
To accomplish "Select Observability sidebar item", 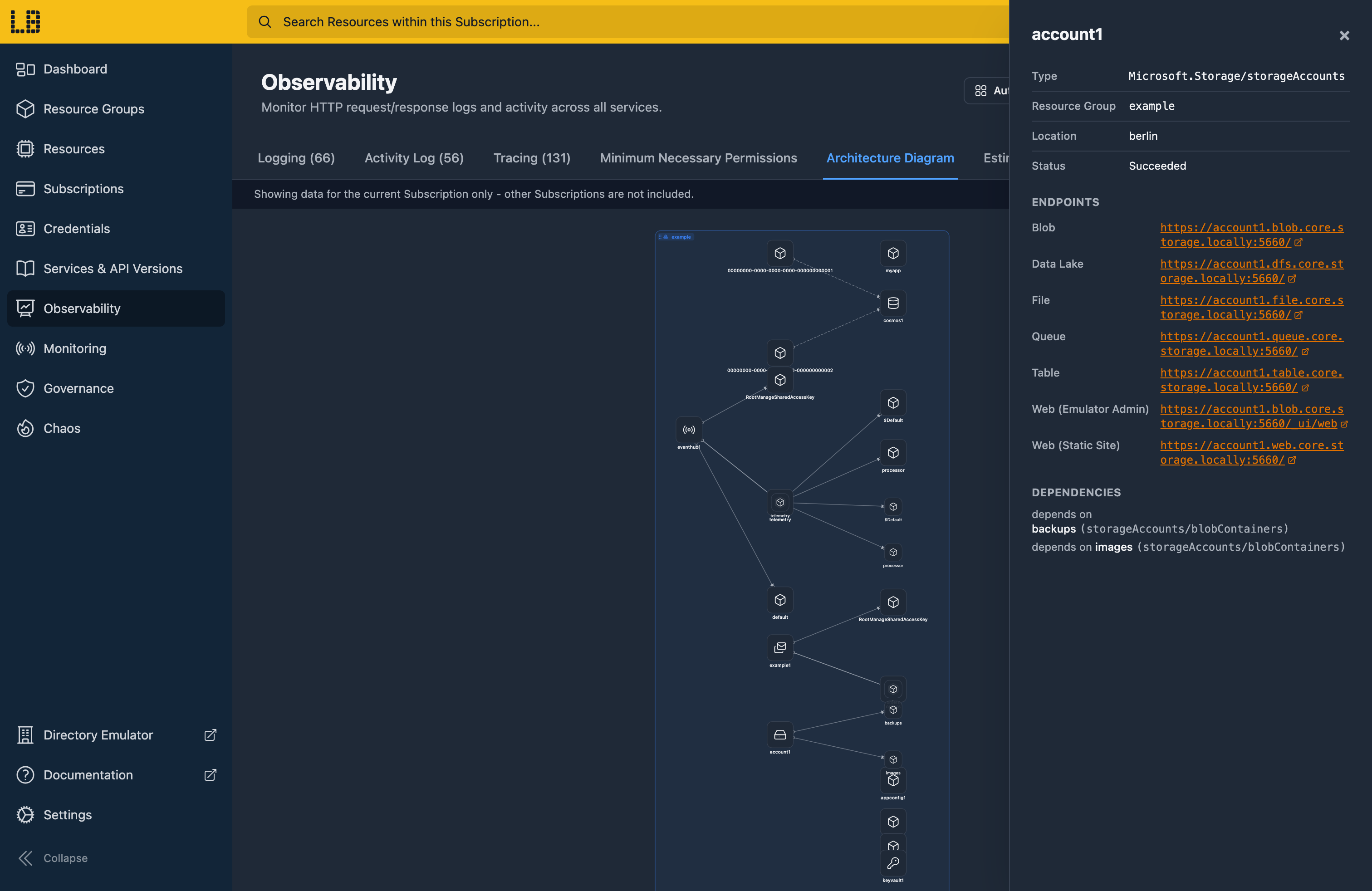I will [x=117, y=308].
